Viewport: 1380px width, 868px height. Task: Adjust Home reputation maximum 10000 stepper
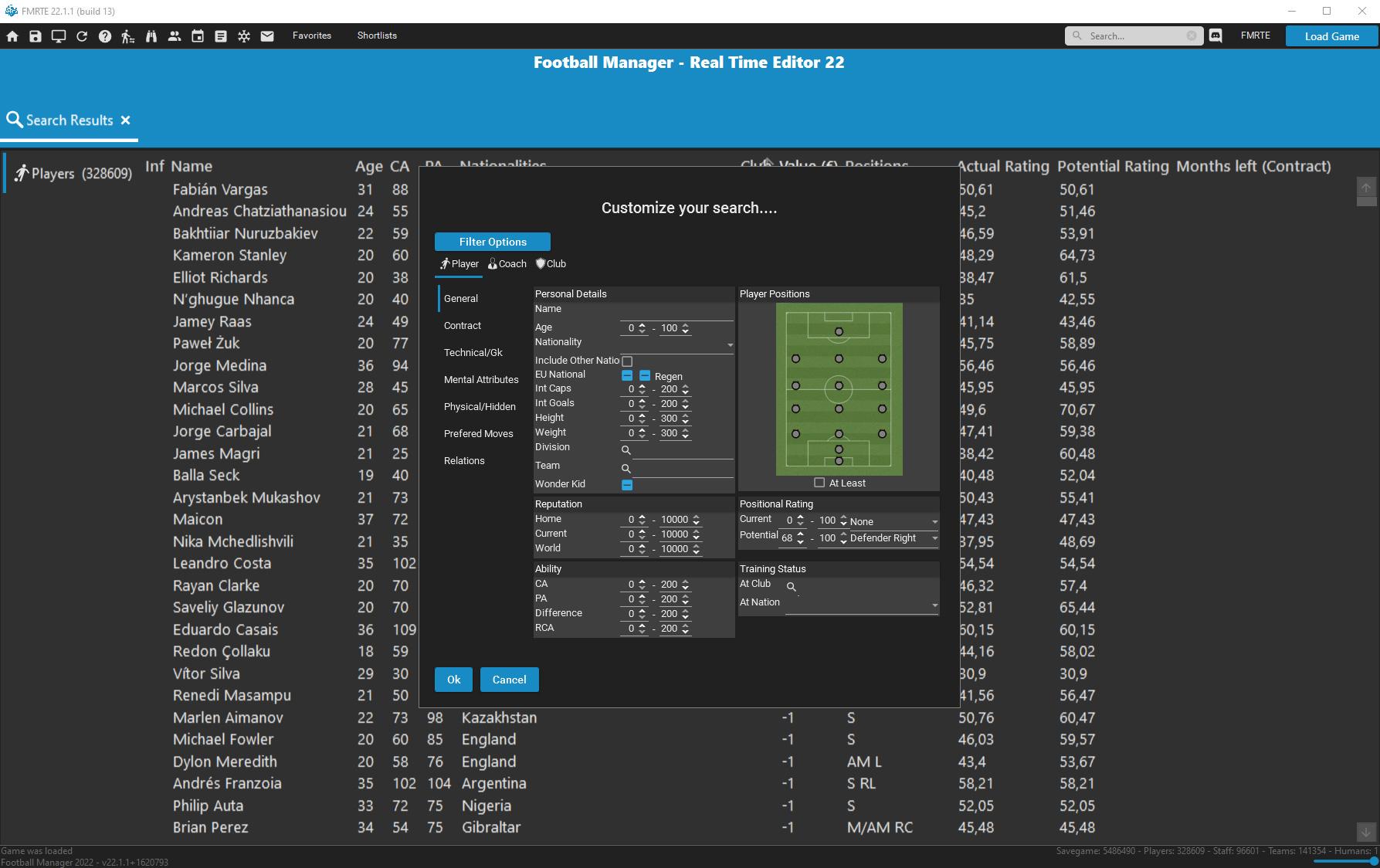(x=696, y=520)
